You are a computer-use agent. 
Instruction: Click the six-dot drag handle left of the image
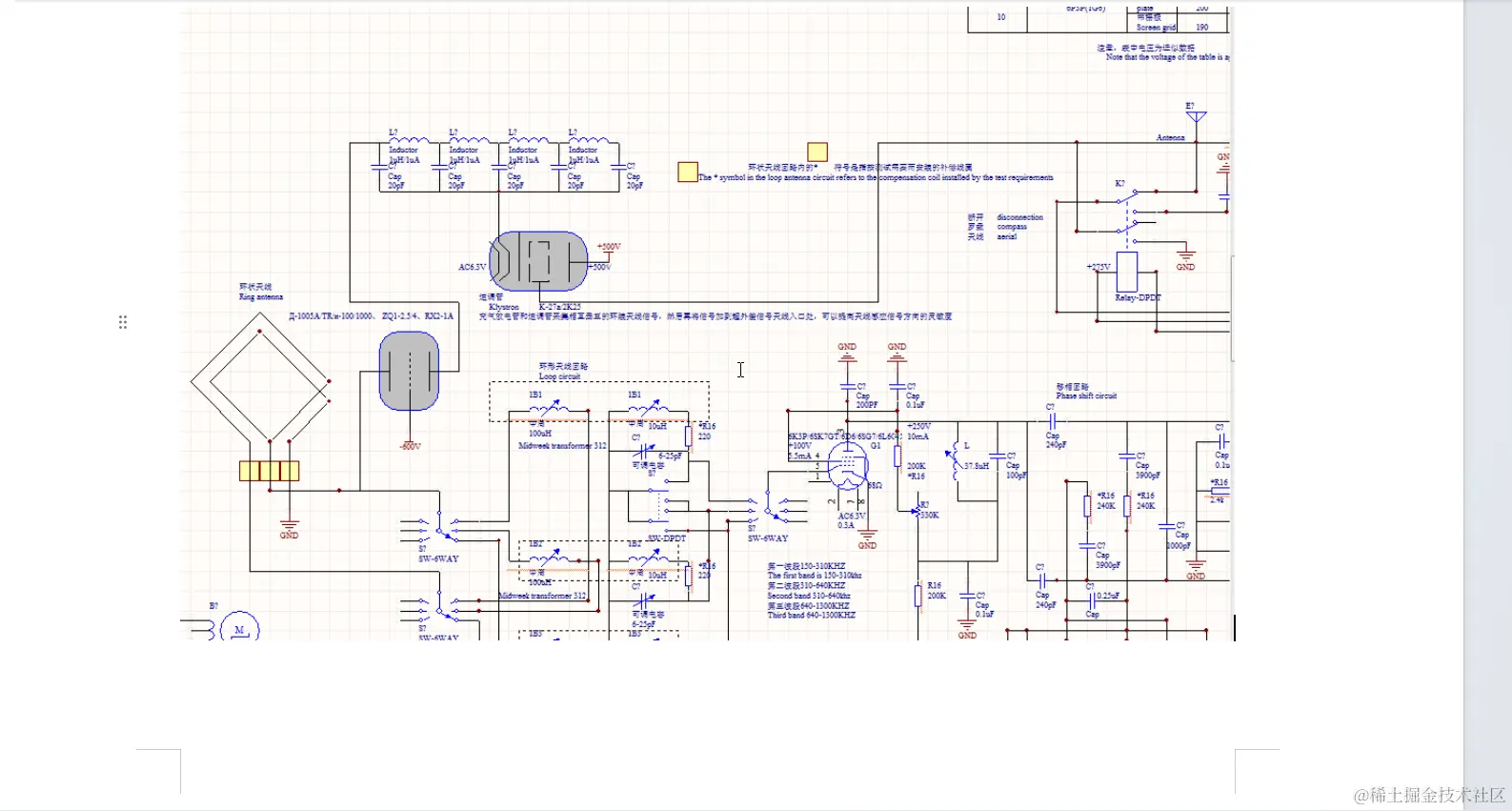(x=123, y=322)
